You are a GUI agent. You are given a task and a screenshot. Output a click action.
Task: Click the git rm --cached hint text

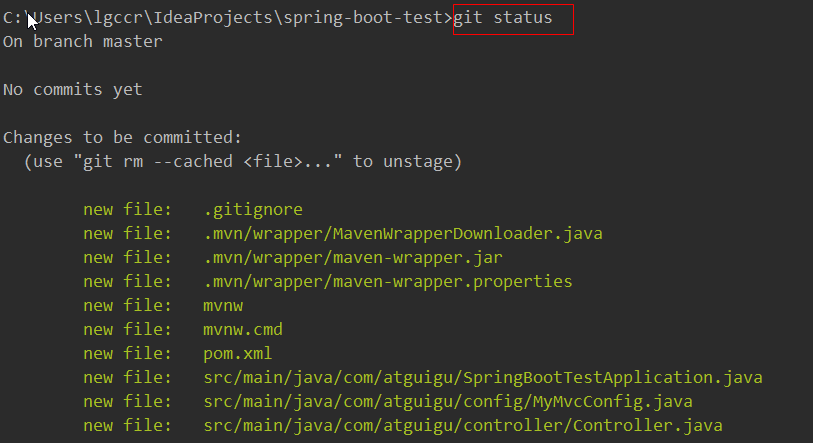pyautogui.click(x=243, y=162)
